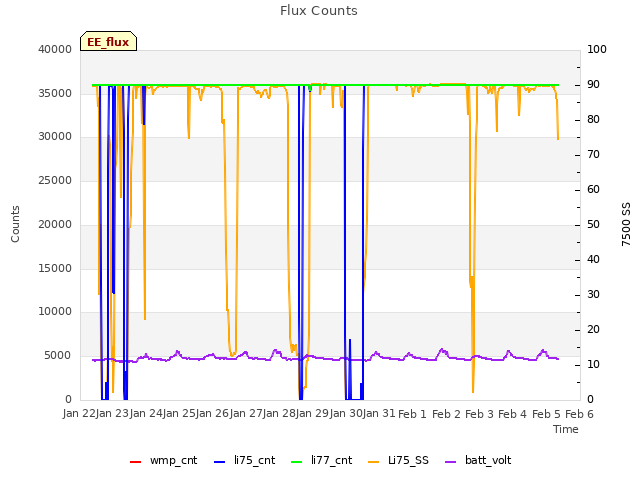Click the Flux Counts chart title
Screen dimensions: 640x480
point(319,11)
